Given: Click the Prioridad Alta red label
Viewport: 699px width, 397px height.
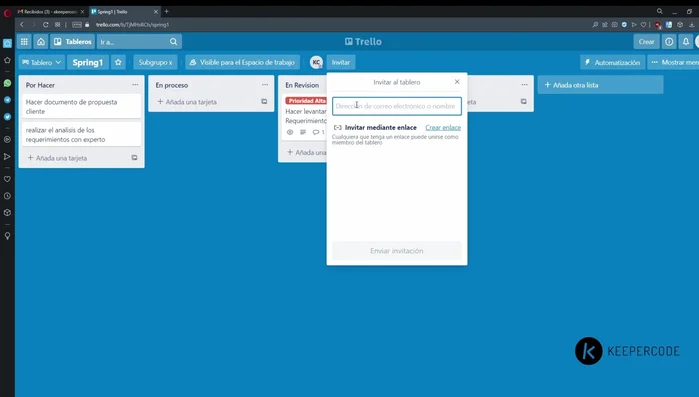Looking at the screenshot, I should tap(306, 101).
